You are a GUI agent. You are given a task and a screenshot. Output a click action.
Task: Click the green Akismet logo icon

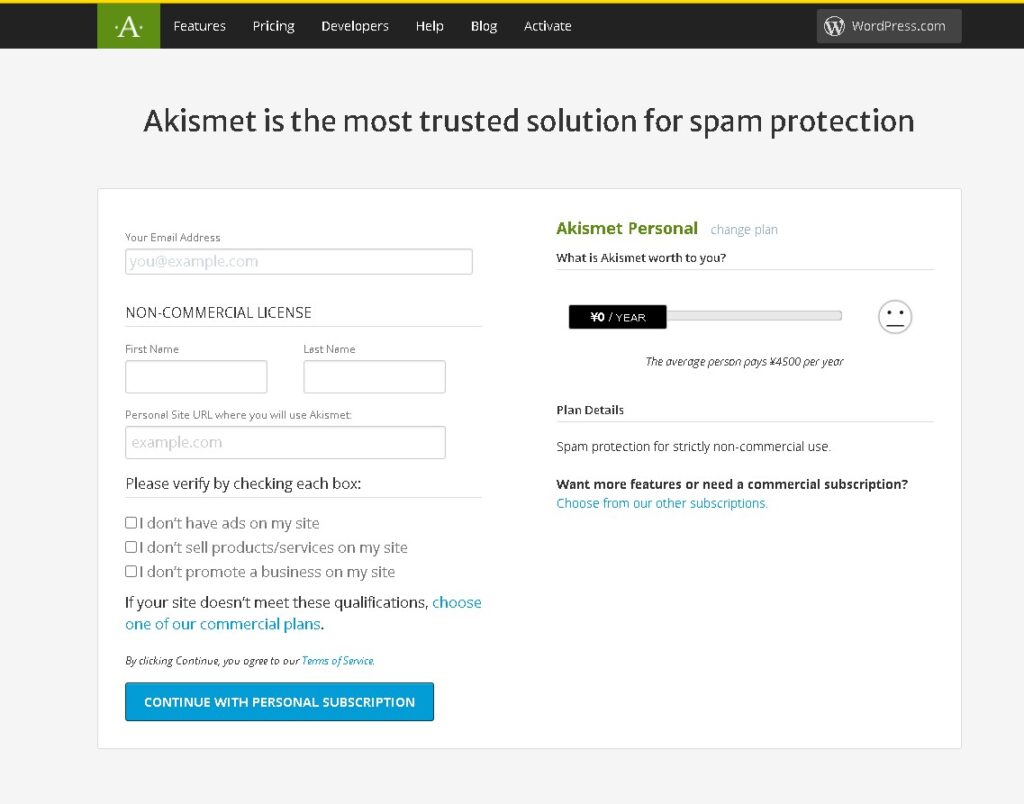click(128, 26)
